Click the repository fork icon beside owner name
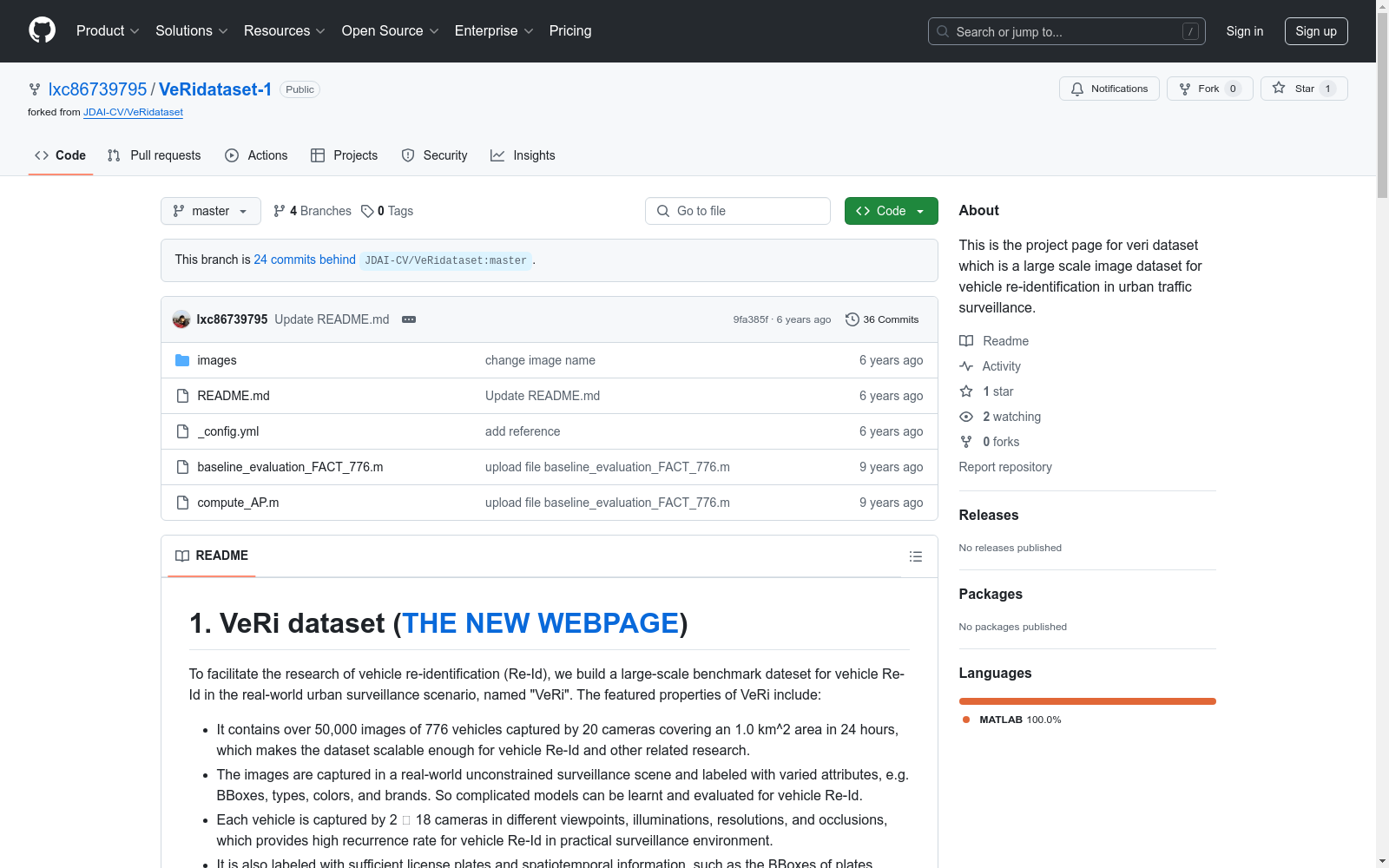The image size is (1389, 868). click(35, 89)
